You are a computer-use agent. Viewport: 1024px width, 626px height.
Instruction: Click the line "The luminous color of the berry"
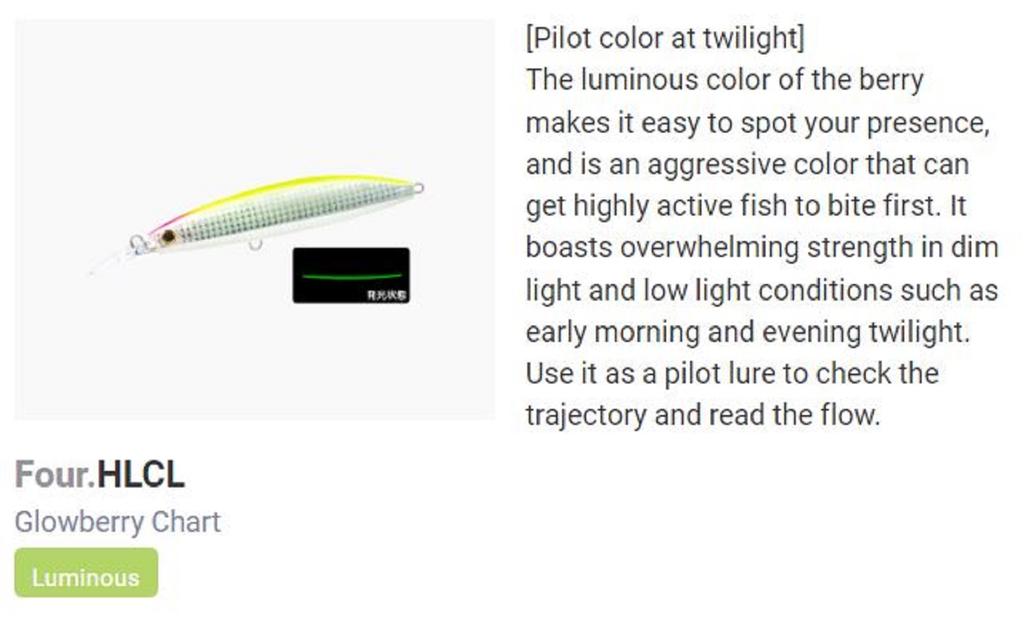tap(724, 80)
